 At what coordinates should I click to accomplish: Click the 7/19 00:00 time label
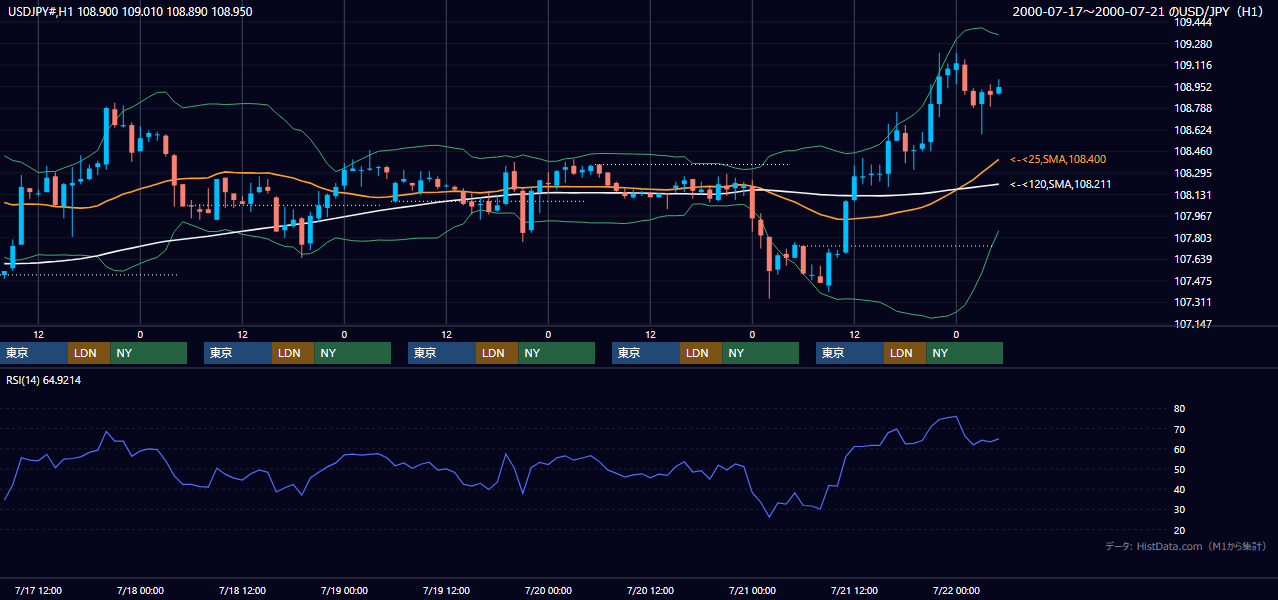click(344, 590)
